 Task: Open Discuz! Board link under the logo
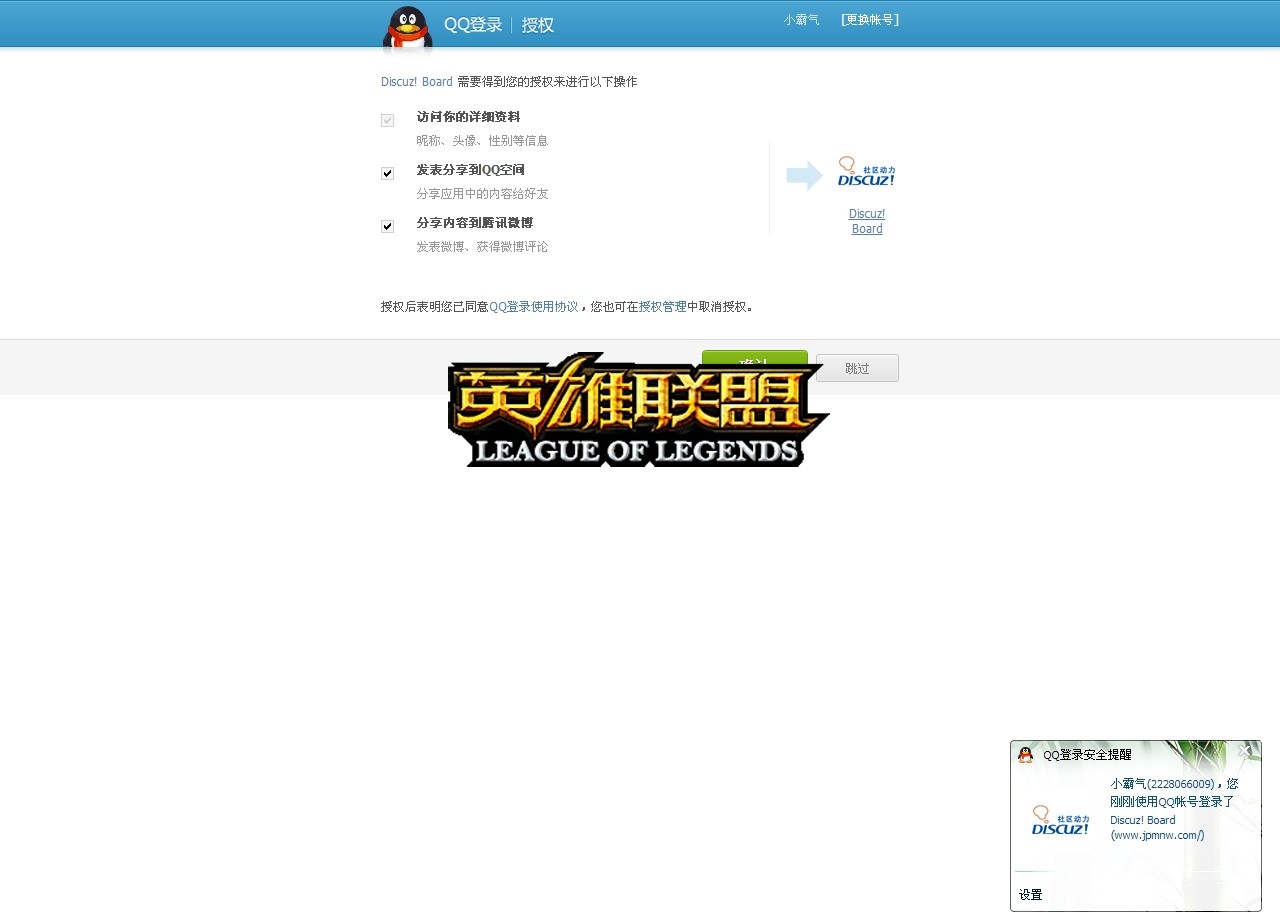coord(867,221)
